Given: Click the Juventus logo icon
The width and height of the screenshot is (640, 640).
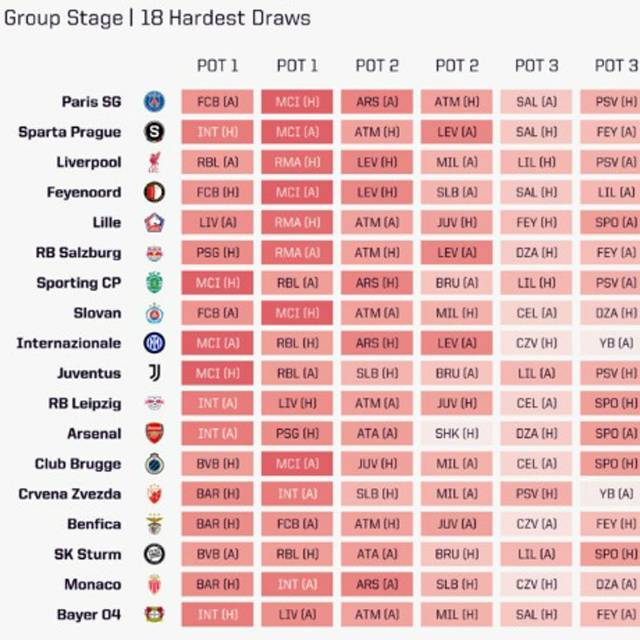Looking at the screenshot, I should pos(154,373).
